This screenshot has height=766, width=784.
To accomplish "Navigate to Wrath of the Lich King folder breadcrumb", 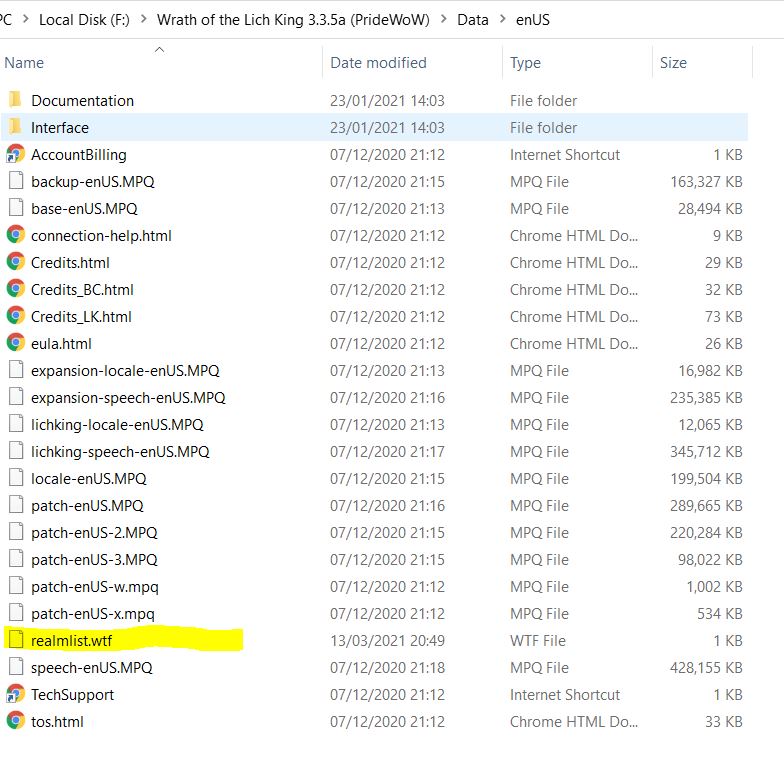I will (x=293, y=20).
